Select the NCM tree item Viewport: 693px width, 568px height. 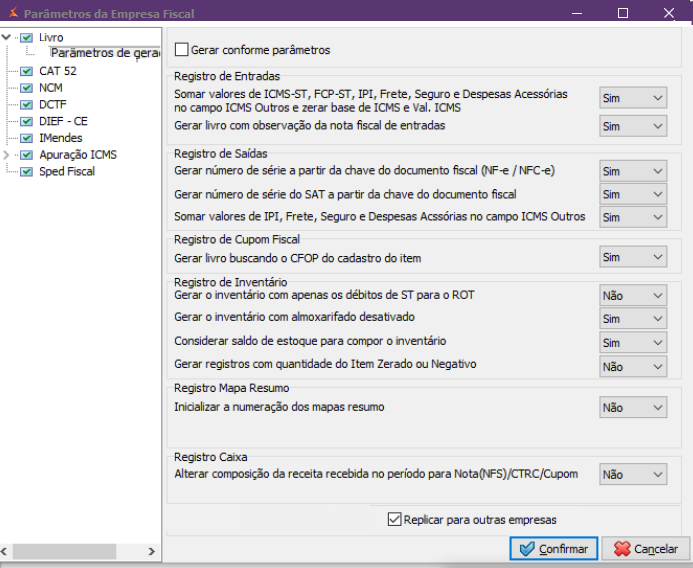click(x=50, y=88)
